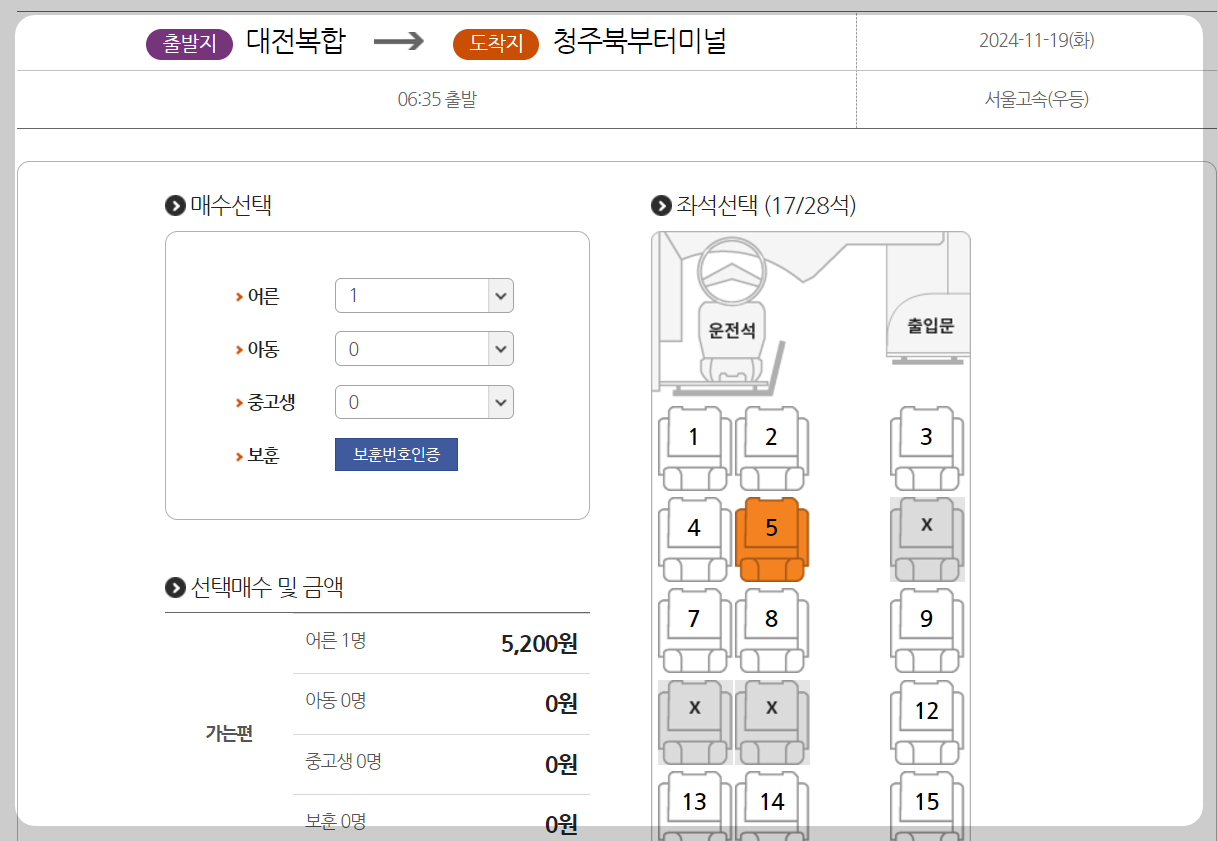The height and width of the screenshot is (841, 1218).
Task: Click the arrow icon beside 매수선택 heading
Action: pos(173,204)
